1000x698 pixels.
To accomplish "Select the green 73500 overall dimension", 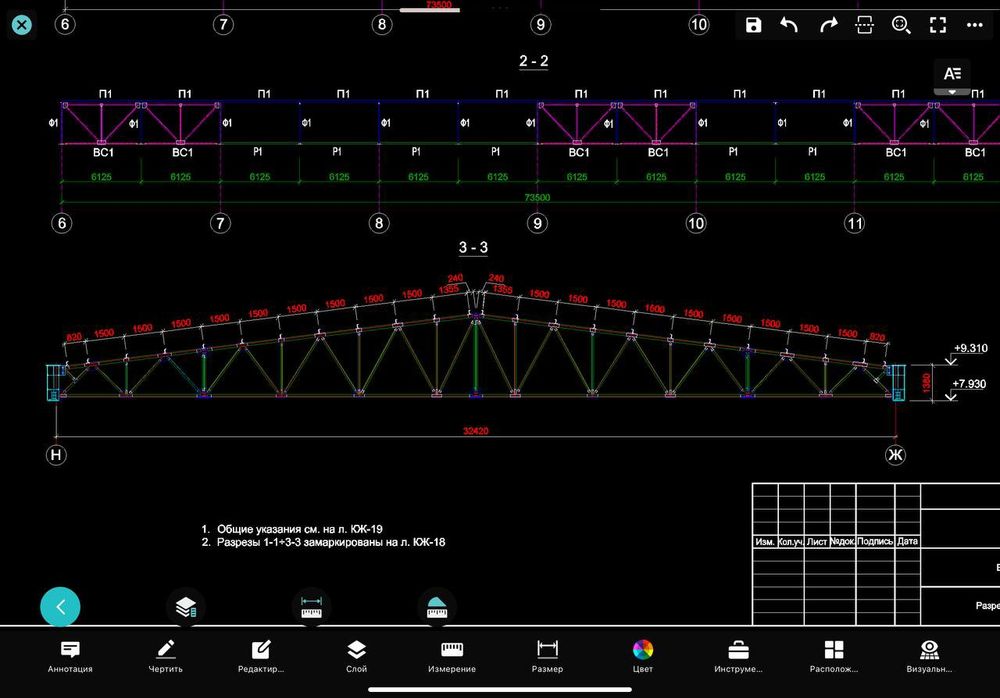I will click(x=537, y=197).
